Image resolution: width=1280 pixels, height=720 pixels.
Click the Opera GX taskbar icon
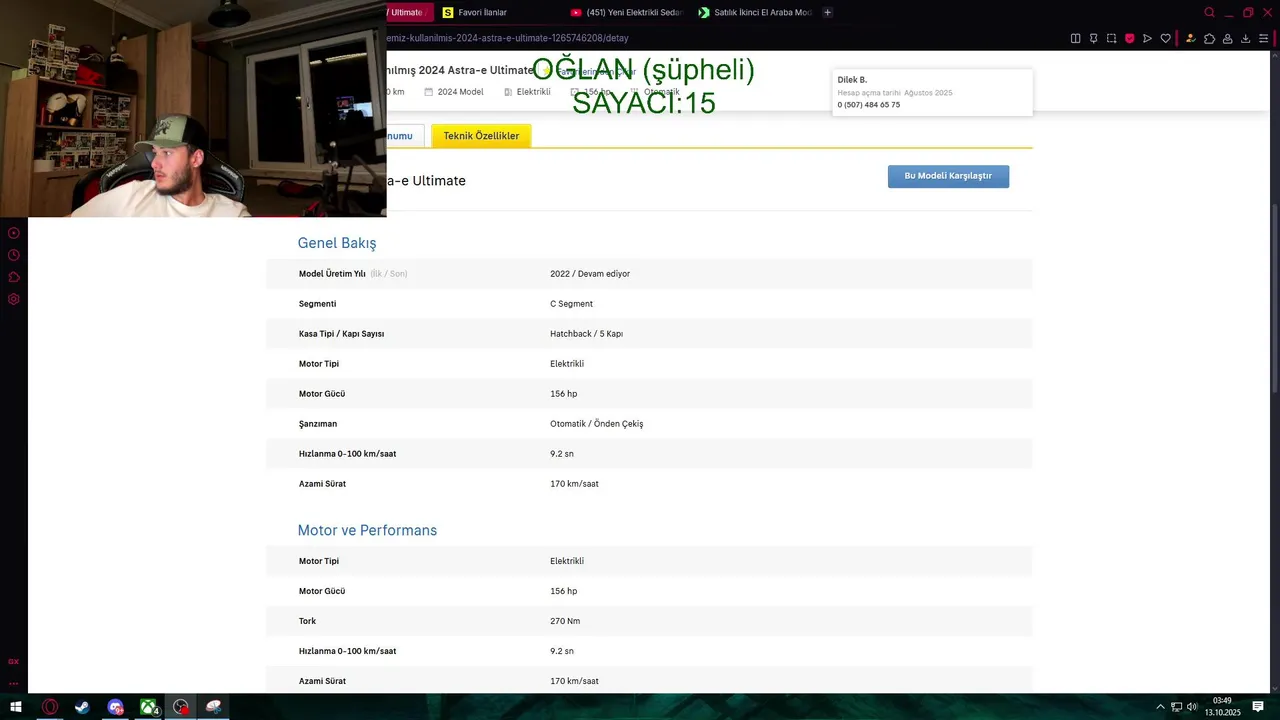pyautogui.click(x=50, y=707)
